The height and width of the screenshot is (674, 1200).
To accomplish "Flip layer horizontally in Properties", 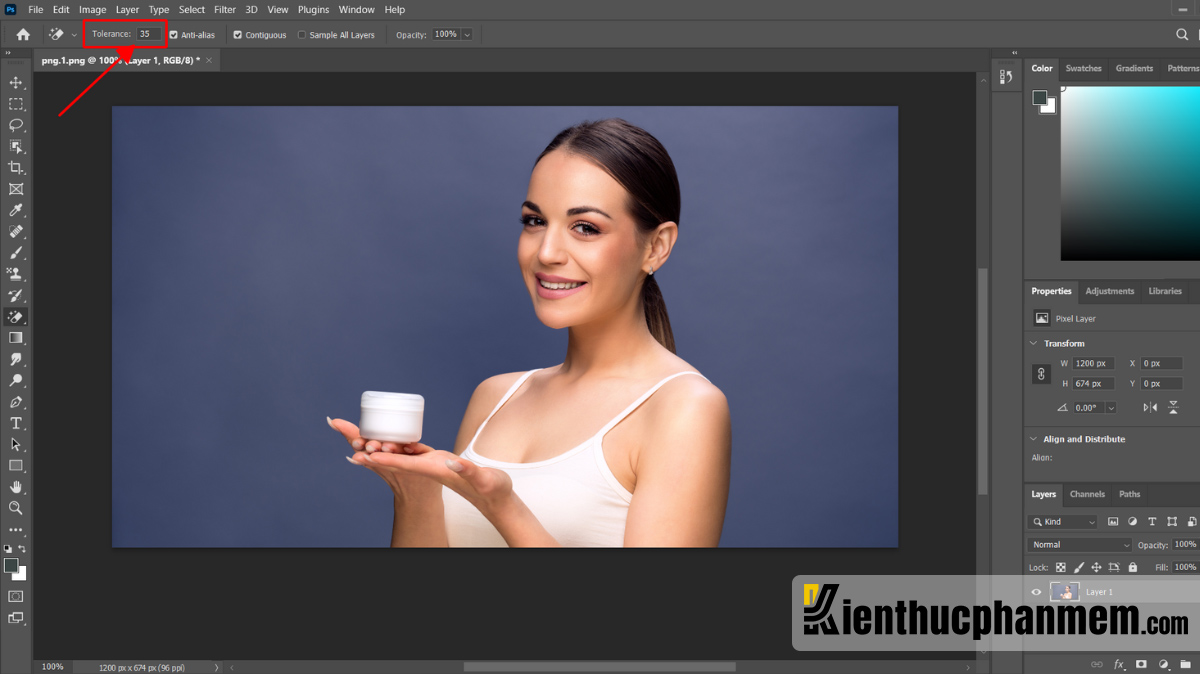I will (1150, 407).
